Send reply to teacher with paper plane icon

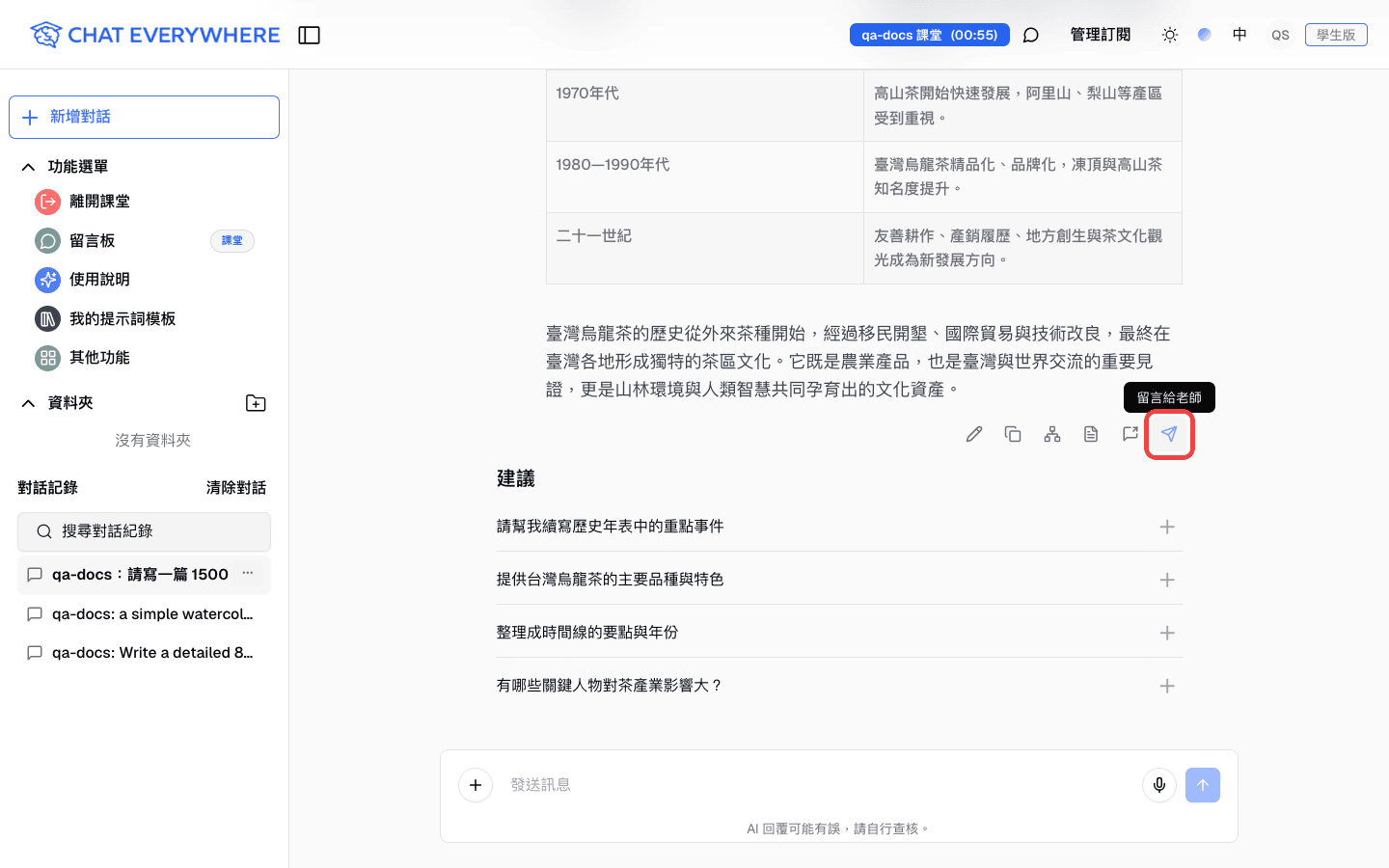pyautogui.click(x=1169, y=434)
